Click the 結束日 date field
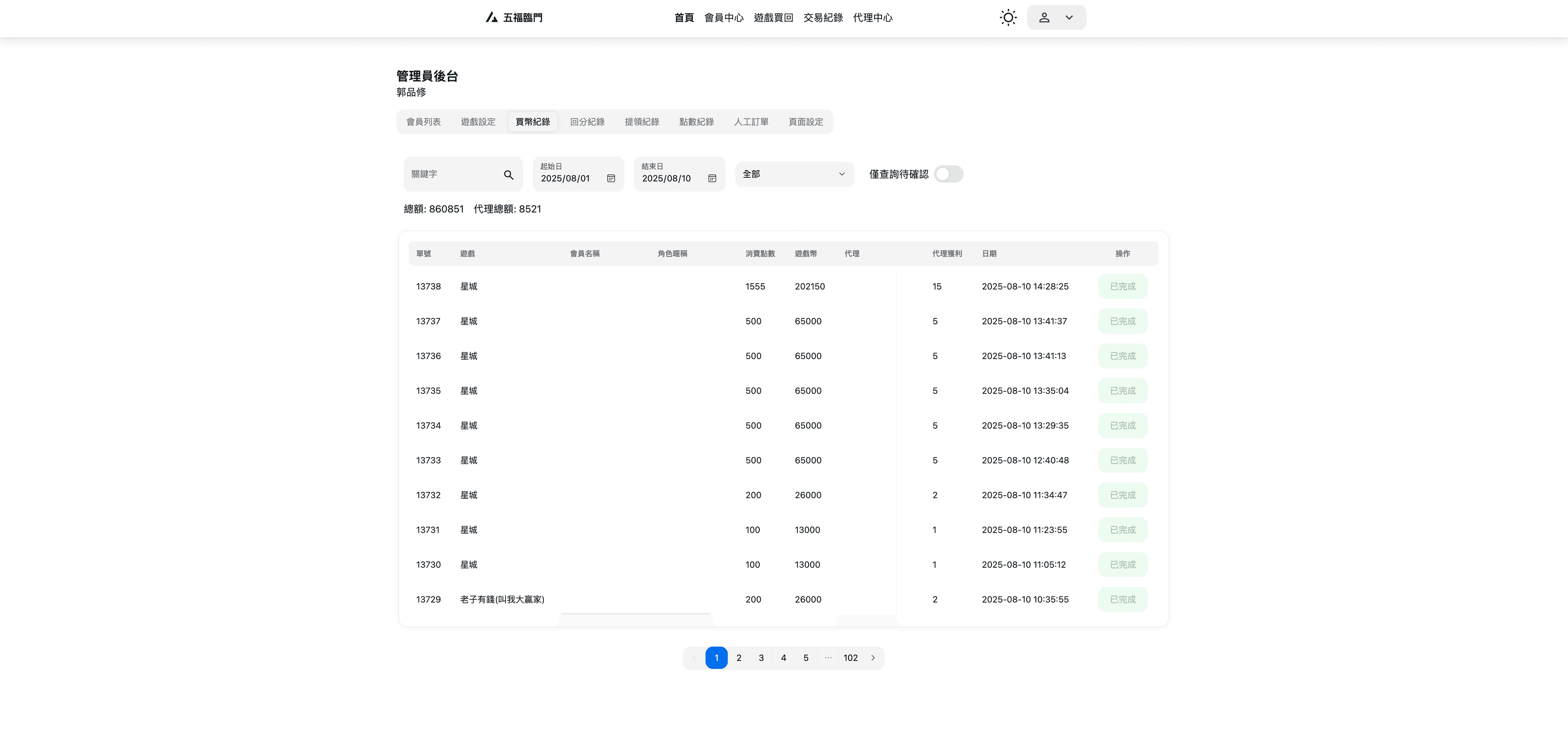The width and height of the screenshot is (1568, 746). pos(679,174)
